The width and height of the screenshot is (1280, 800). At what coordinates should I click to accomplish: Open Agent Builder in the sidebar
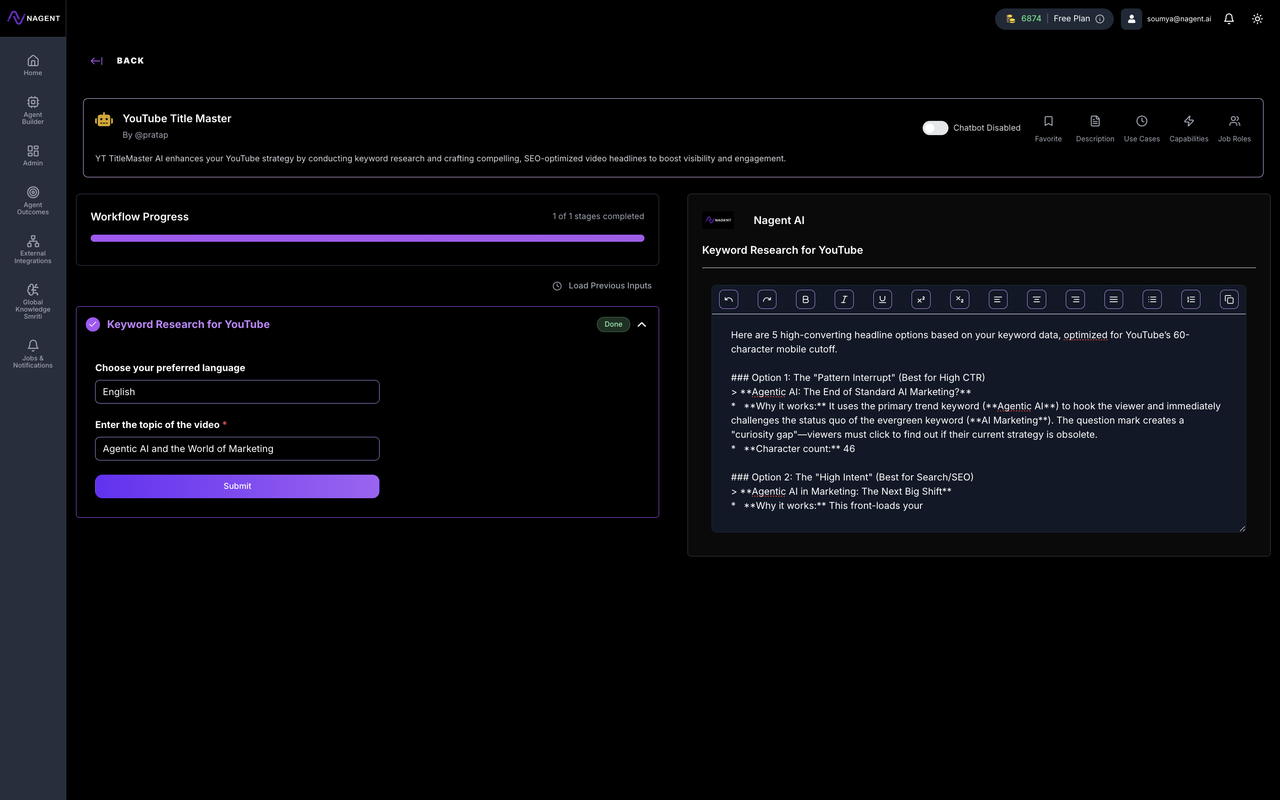coord(33,109)
